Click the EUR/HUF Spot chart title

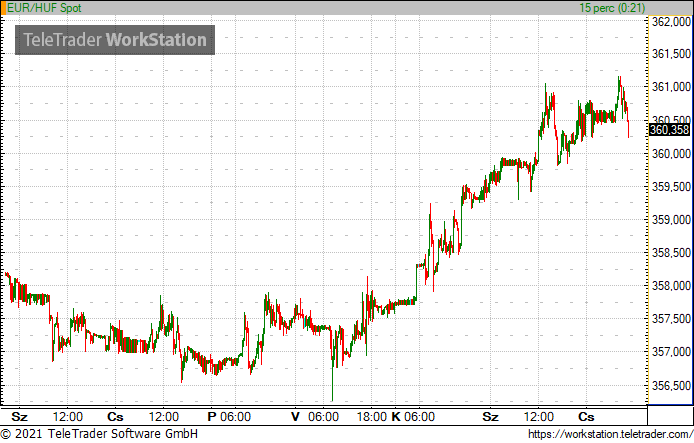[x=44, y=8]
